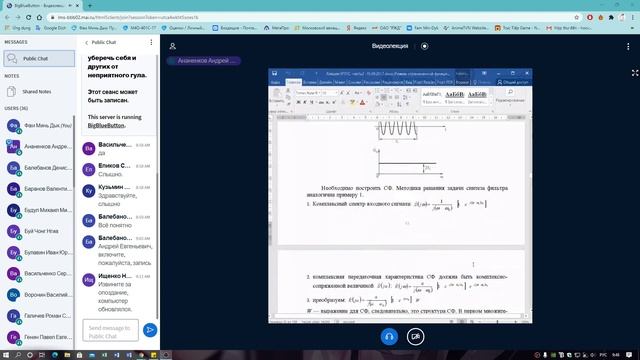Open the Google Doc bookmark
This screenshot has height=360, width=640.
(51, 28)
